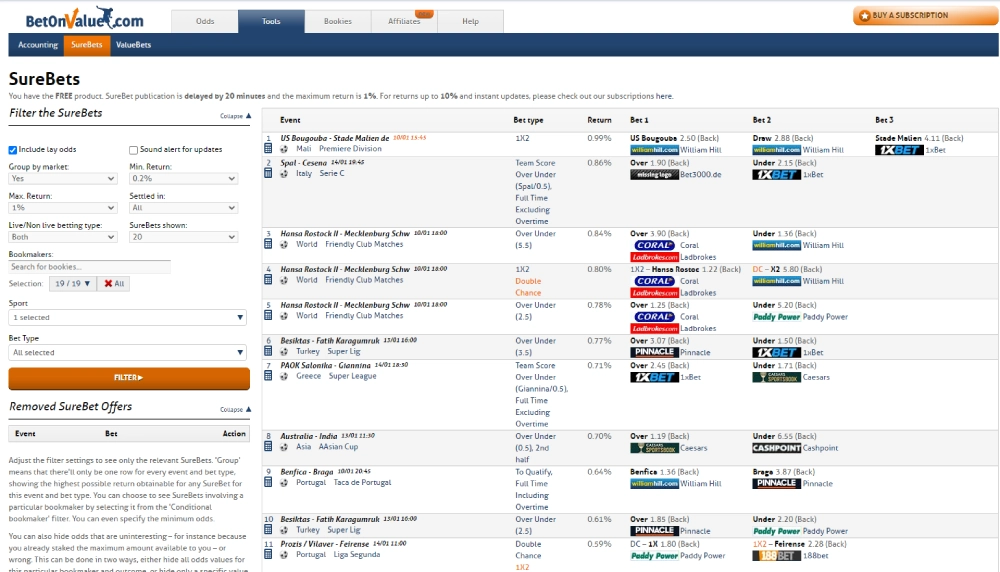This screenshot has height=572, width=1000.
Task: Click 188BET logo in Feirense row
Action: 776,556
